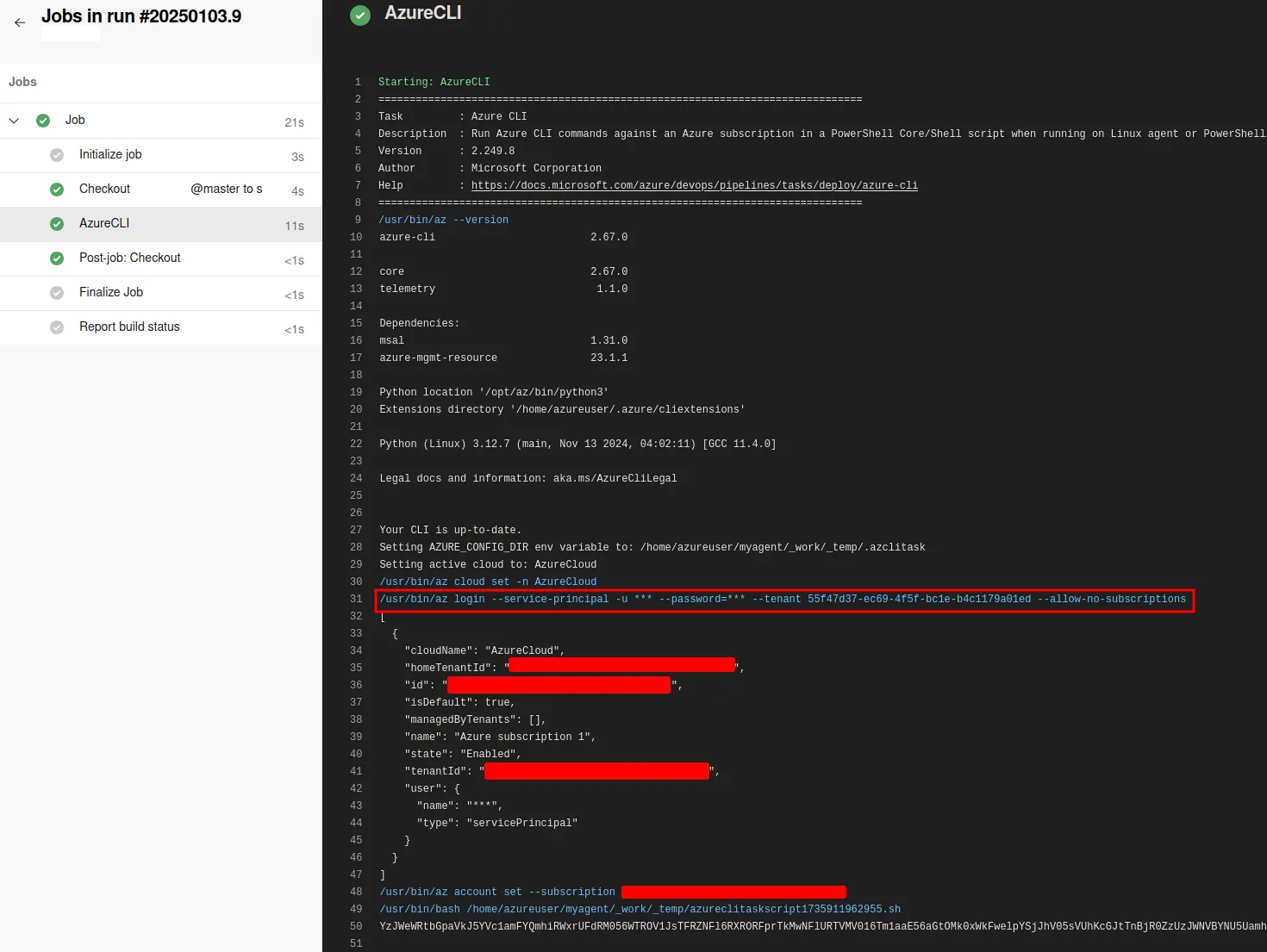Click the Author Microsoft Corporation line
Viewport: 1267px width, 952px height.
490,168
